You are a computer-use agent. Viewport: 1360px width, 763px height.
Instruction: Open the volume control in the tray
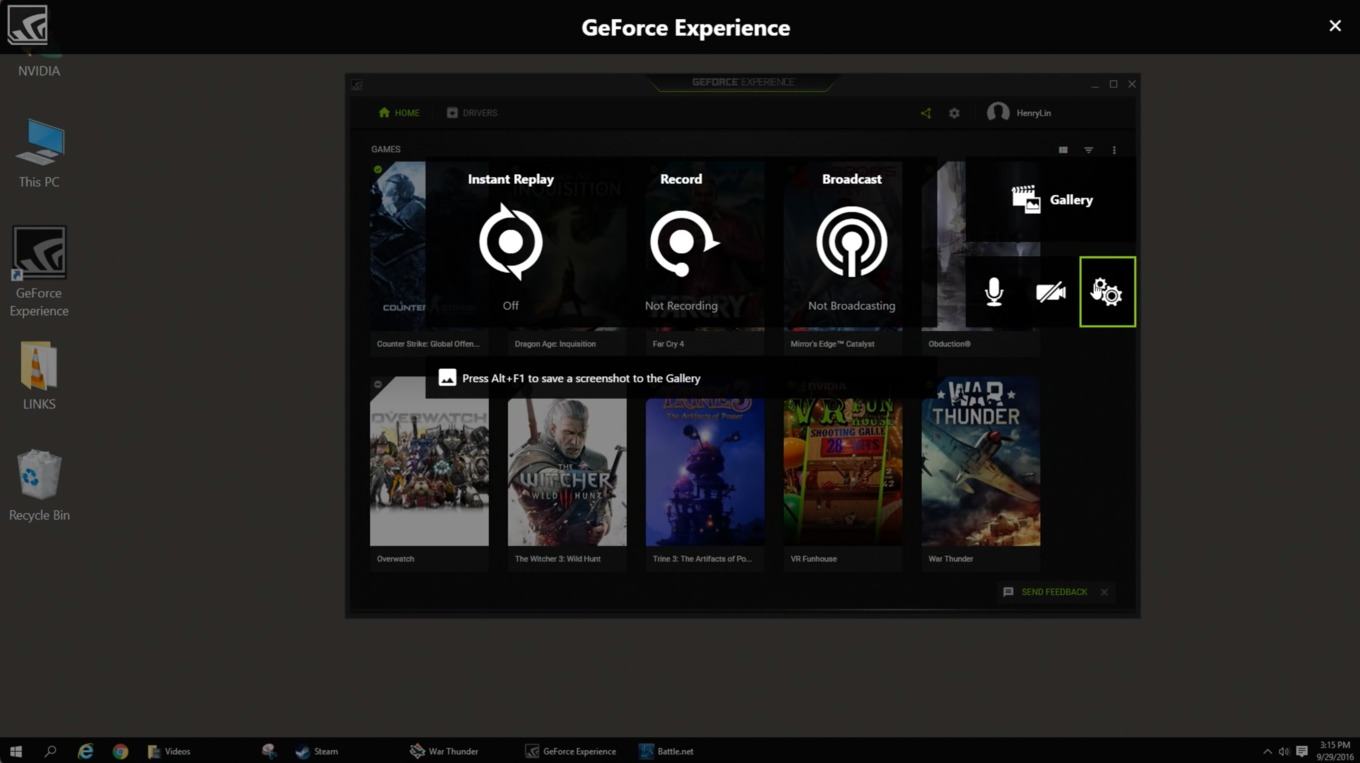click(1284, 751)
